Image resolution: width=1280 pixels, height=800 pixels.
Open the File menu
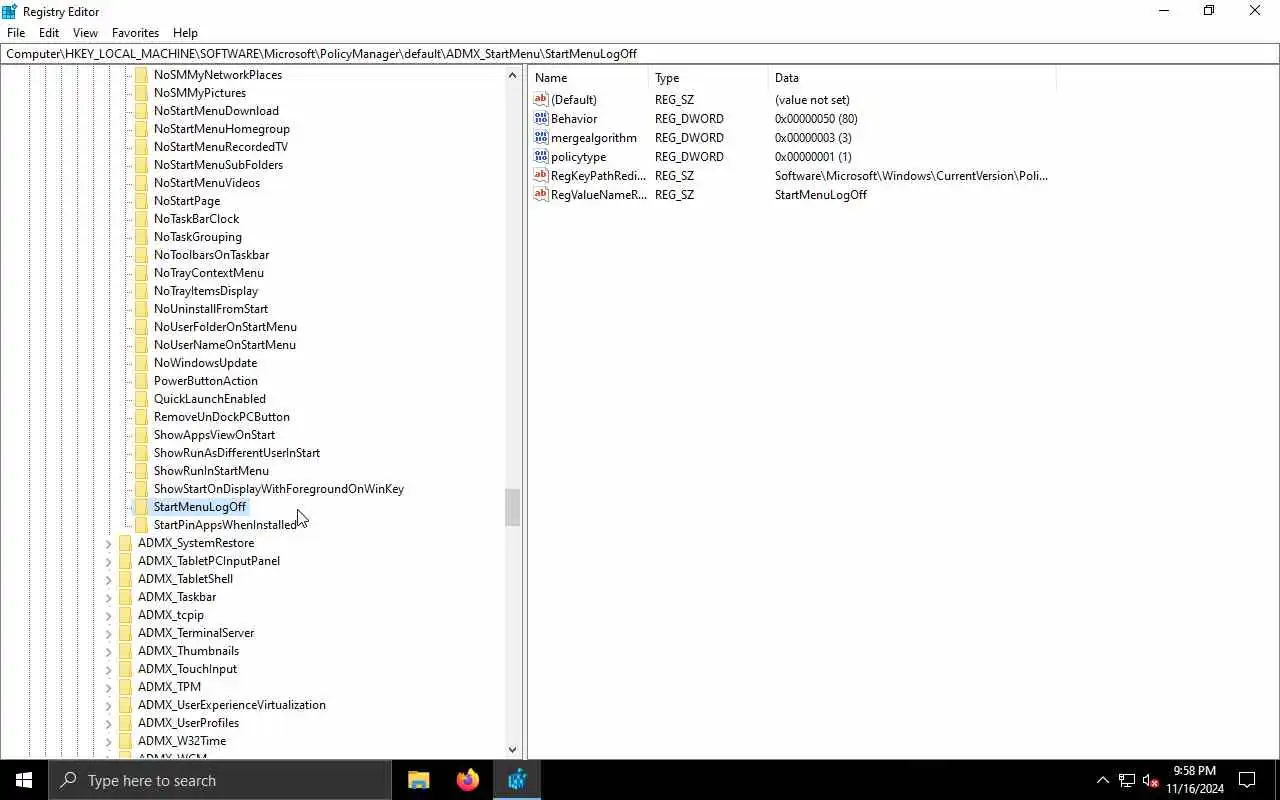(16, 33)
